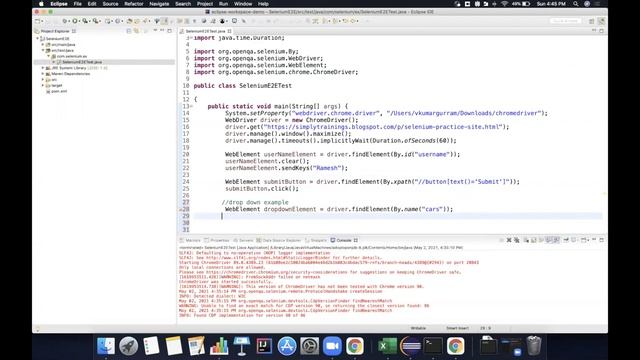Collapse the main method fold at line 13
The height and width of the screenshot is (360, 640).
click(x=191, y=106)
